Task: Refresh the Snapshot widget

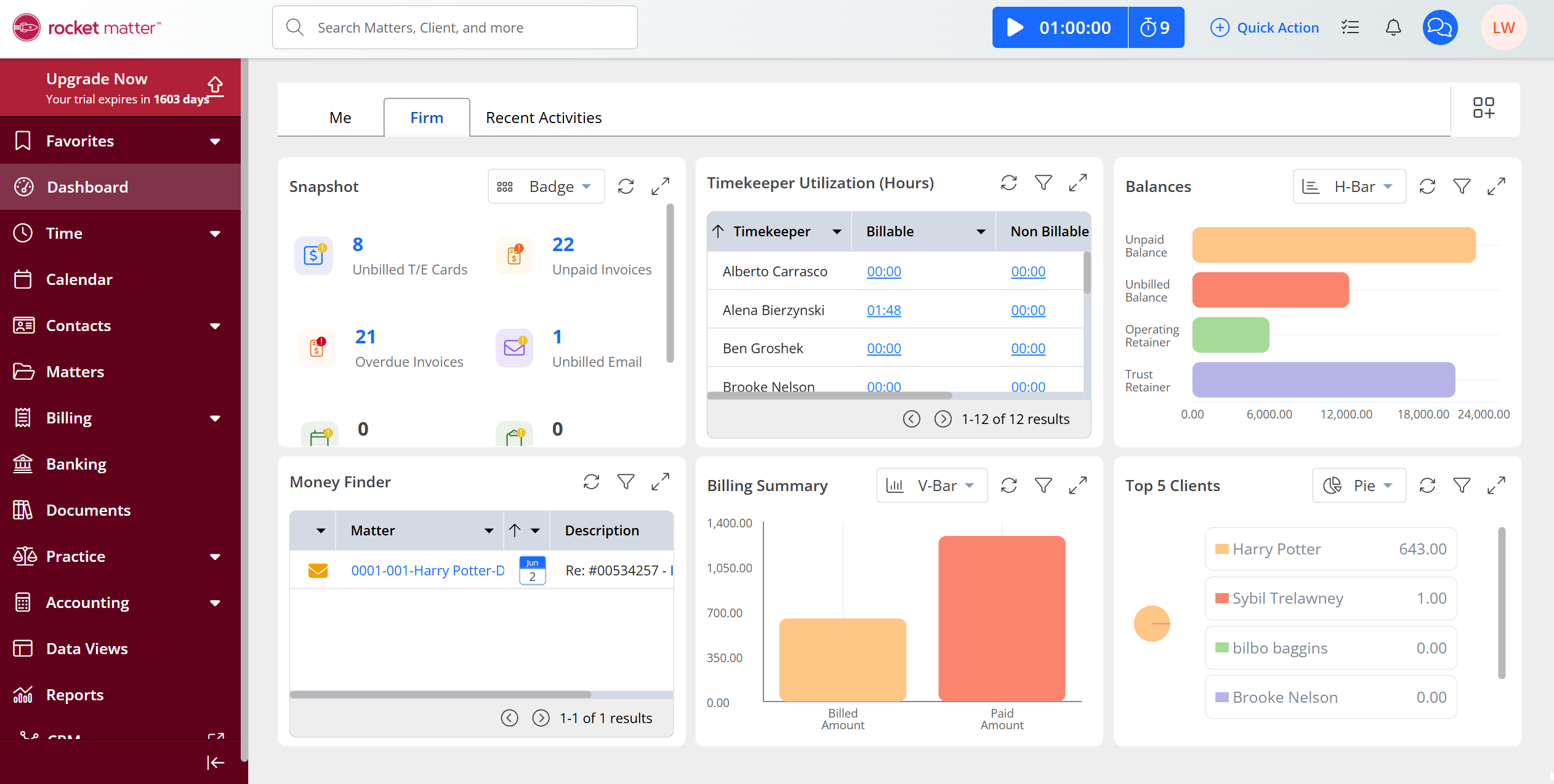Action: point(626,186)
